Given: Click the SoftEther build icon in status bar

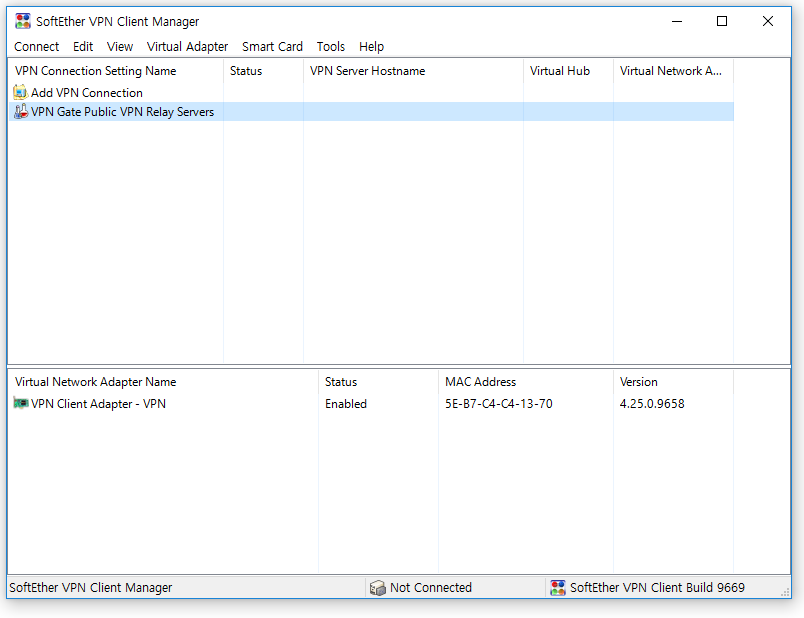Looking at the screenshot, I should click(x=557, y=587).
